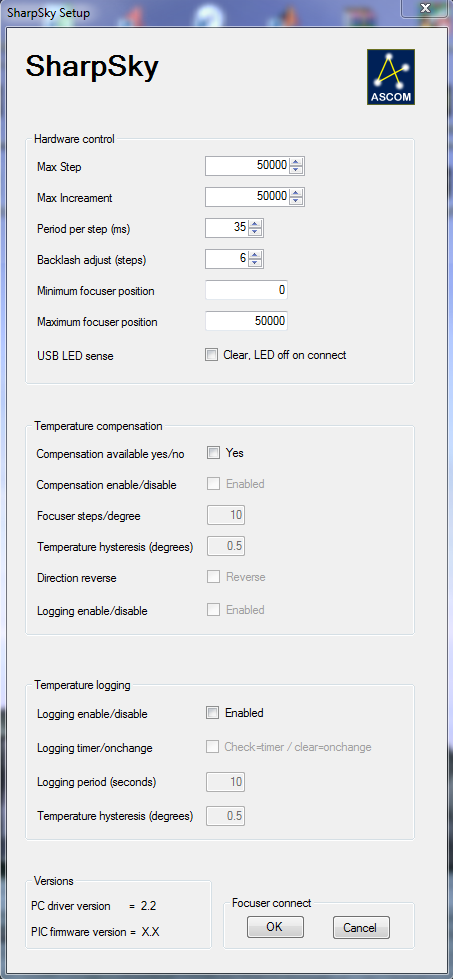Lower Period per step value
453x979 pixels.
pyautogui.click(x=255, y=231)
